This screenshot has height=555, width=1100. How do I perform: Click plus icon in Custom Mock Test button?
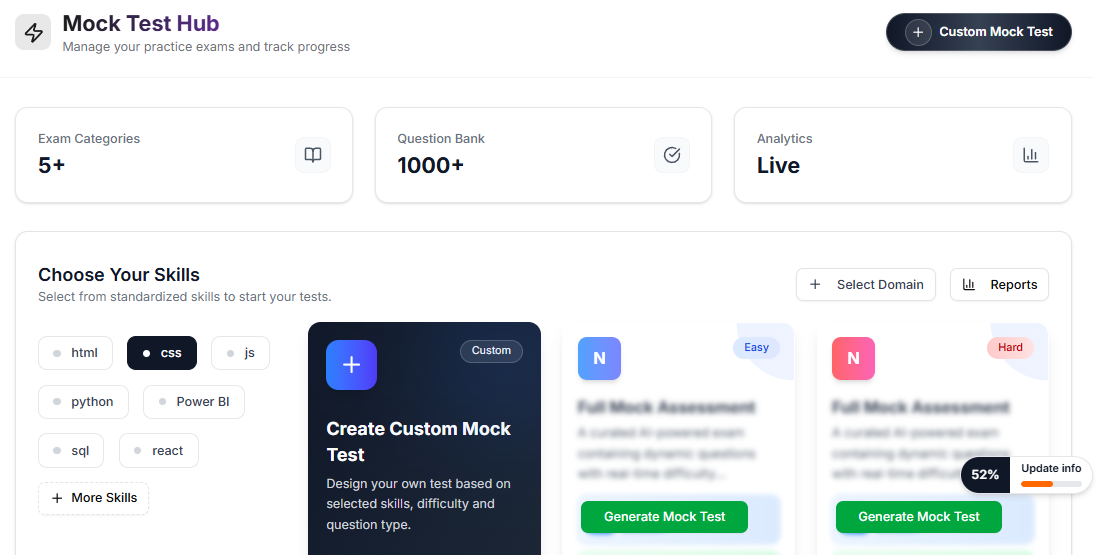tap(918, 32)
